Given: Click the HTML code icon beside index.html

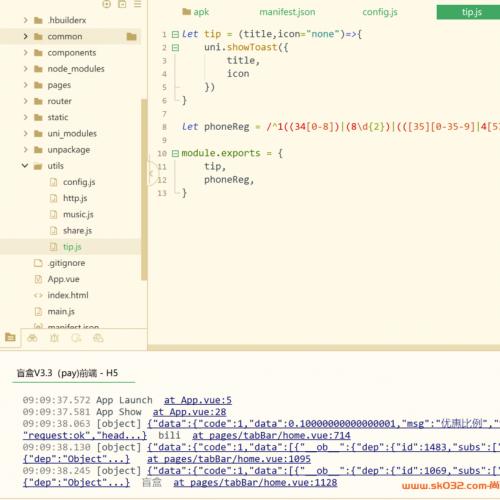Looking at the screenshot, I should (x=38, y=295).
